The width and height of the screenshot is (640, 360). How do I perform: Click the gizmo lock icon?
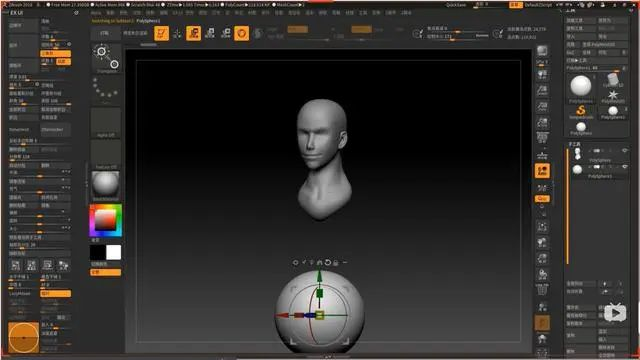(336, 262)
